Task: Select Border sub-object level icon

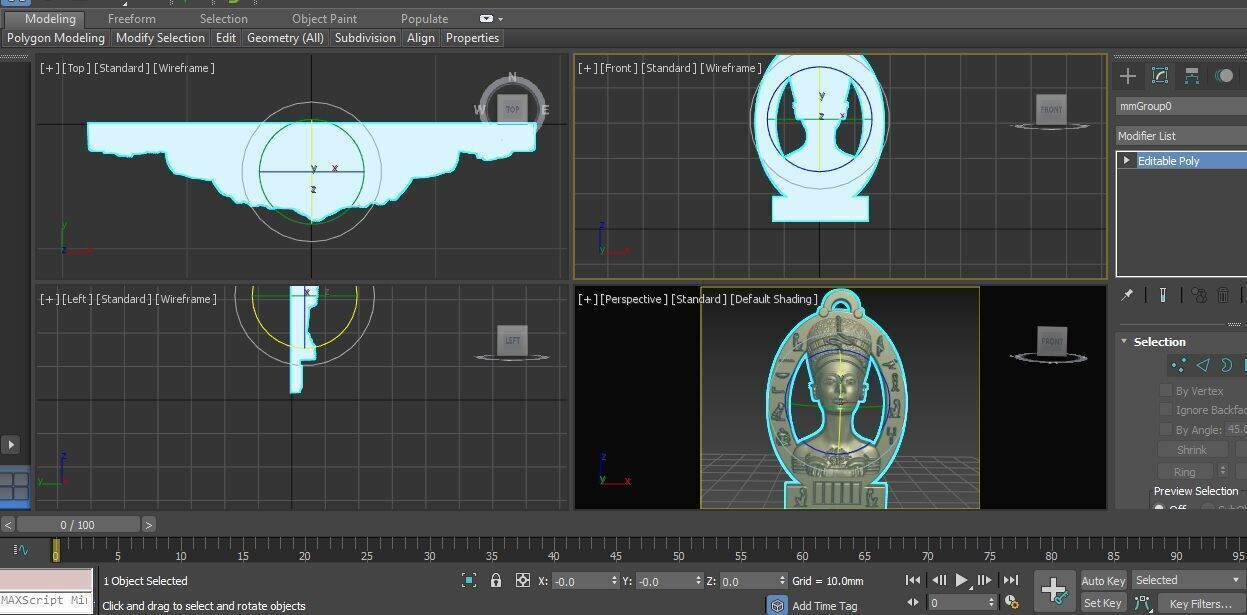Action: pyautogui.click(x=1226, y=365)
